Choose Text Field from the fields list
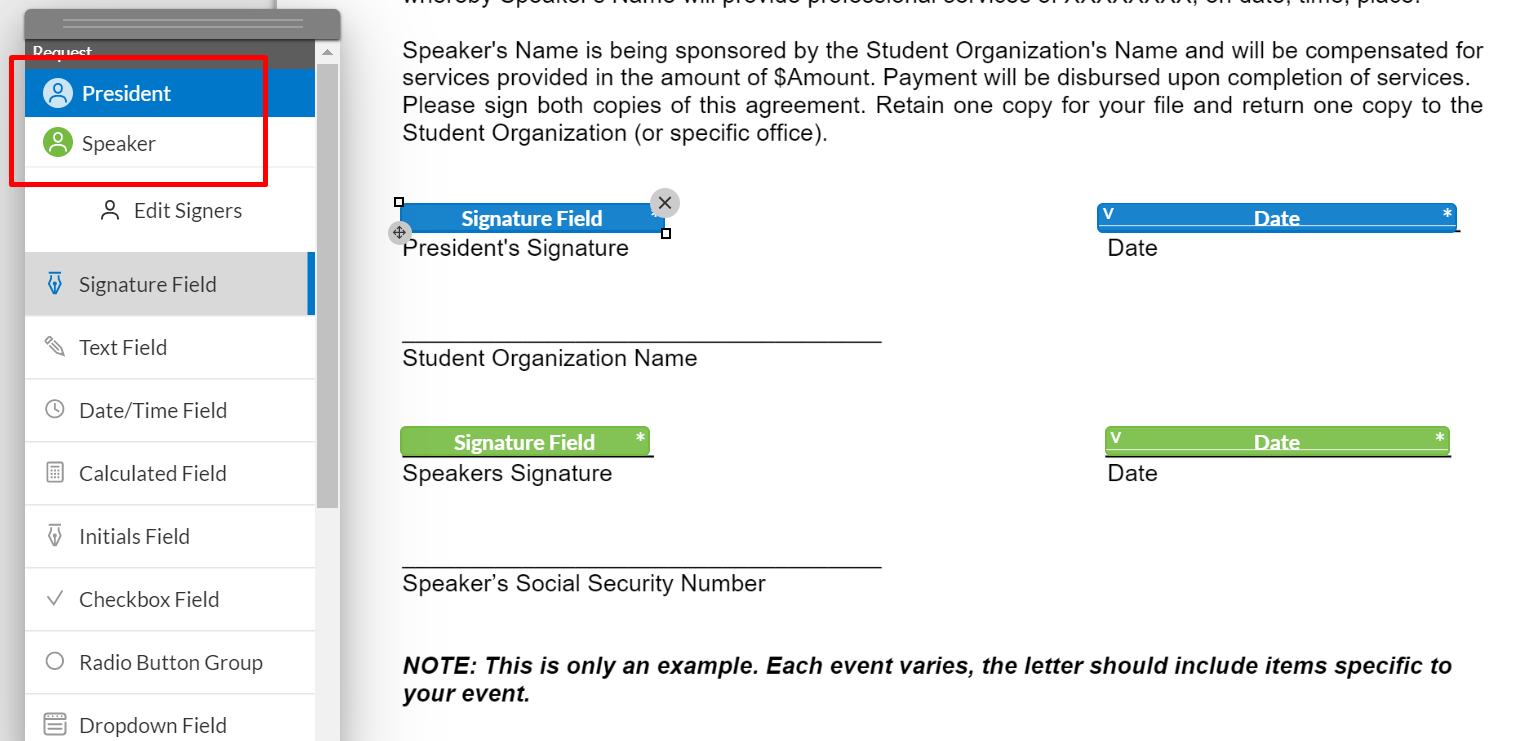Screen dimensions: 1538x741 click(x=123, y=348)
